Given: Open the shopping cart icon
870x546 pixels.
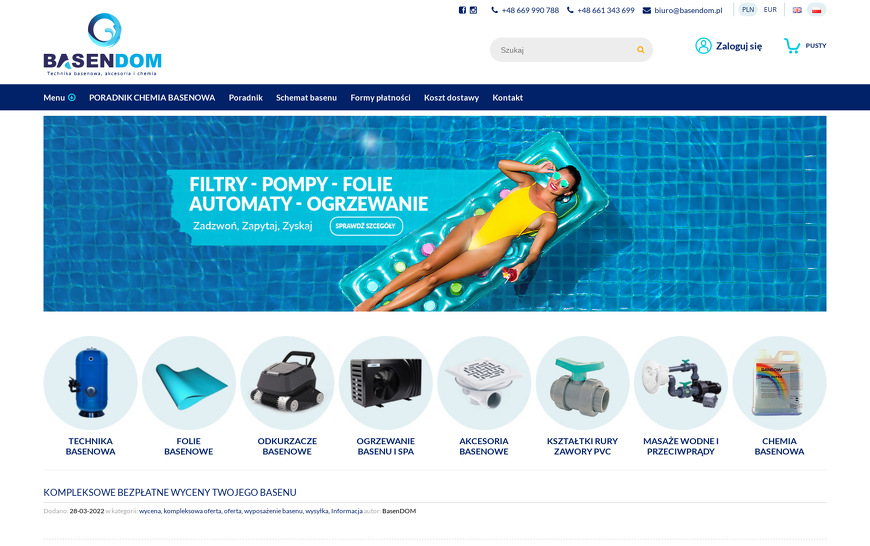Looking at the screenshot, I should pos(792,46).
